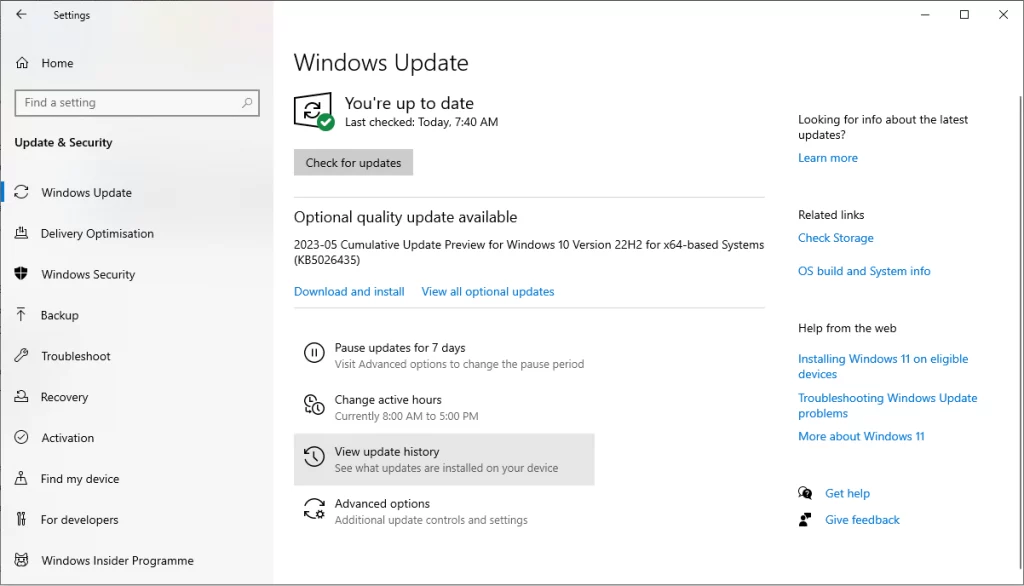1024x586 pixels.
Task: Click the Last checked: Today, 7:40 AM text
Action: click(x=421, y=122)
